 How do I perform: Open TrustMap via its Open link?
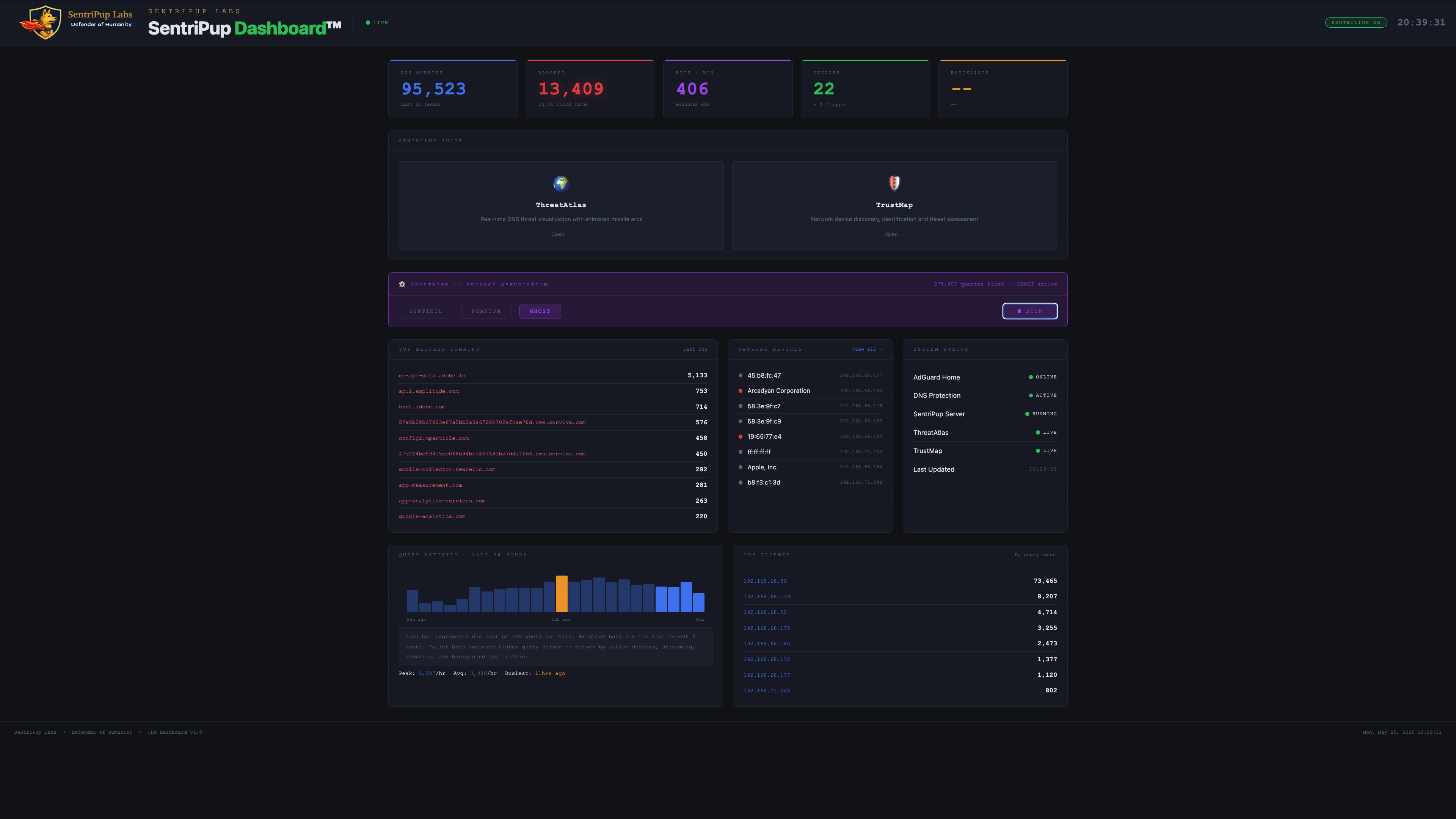[x=894, y=234]
